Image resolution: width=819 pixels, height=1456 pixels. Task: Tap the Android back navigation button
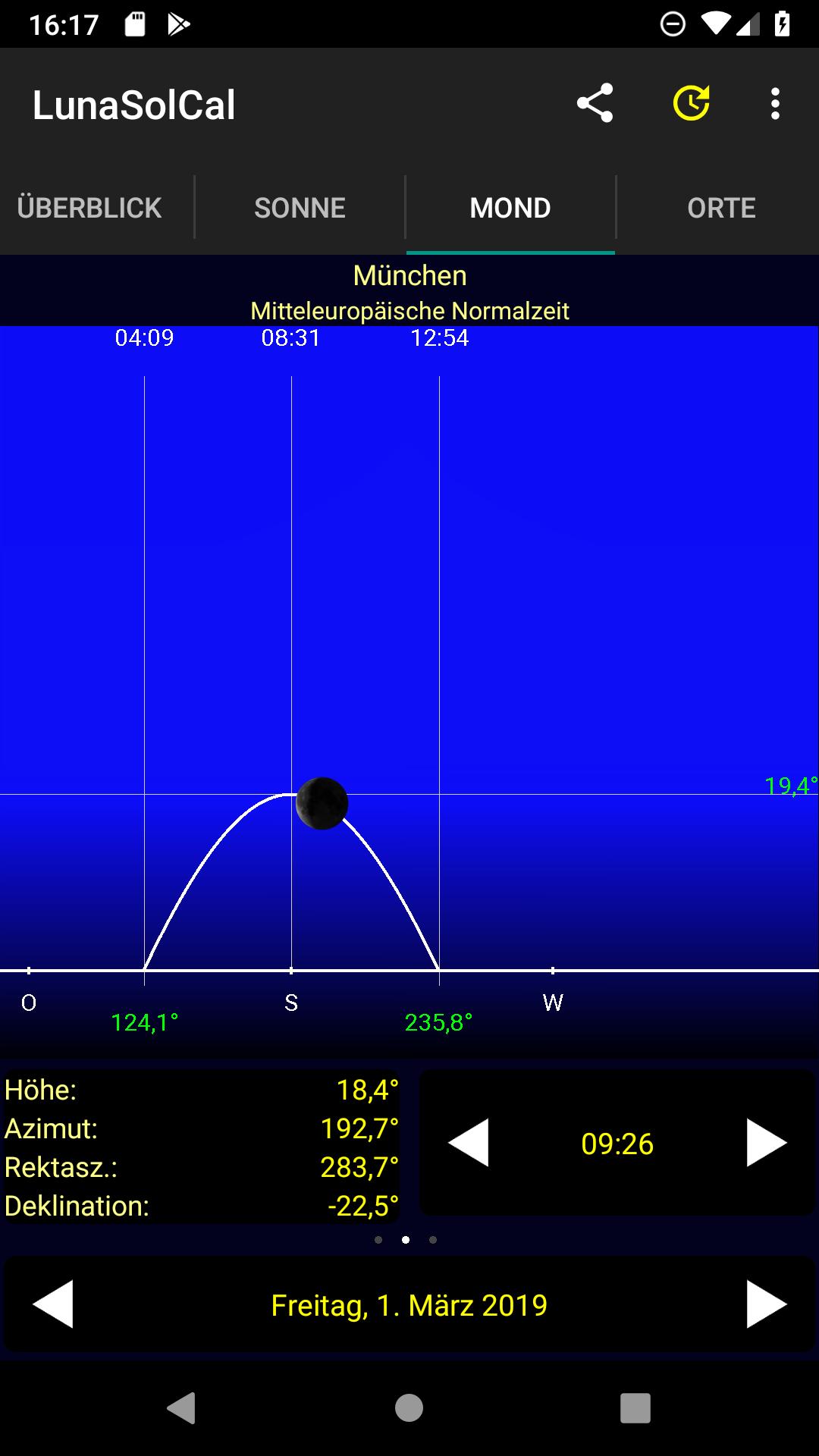point(182,1408)
